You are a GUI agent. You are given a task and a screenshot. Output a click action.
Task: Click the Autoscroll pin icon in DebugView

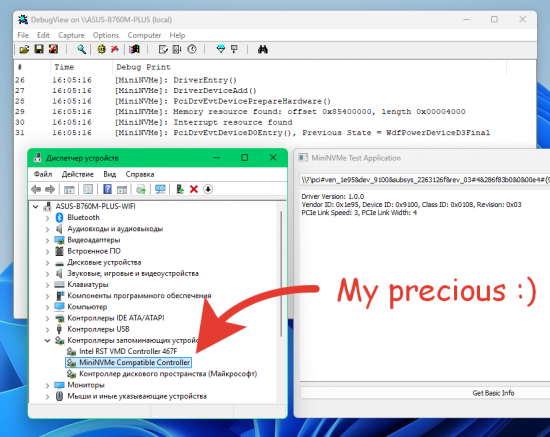(234, 49)
